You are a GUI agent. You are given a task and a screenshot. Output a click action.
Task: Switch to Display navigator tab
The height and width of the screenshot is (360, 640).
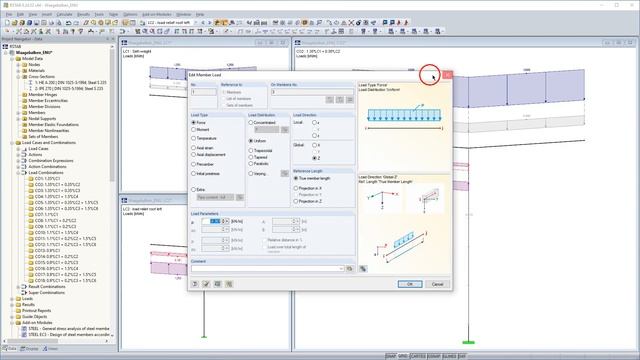coord(29,349)
